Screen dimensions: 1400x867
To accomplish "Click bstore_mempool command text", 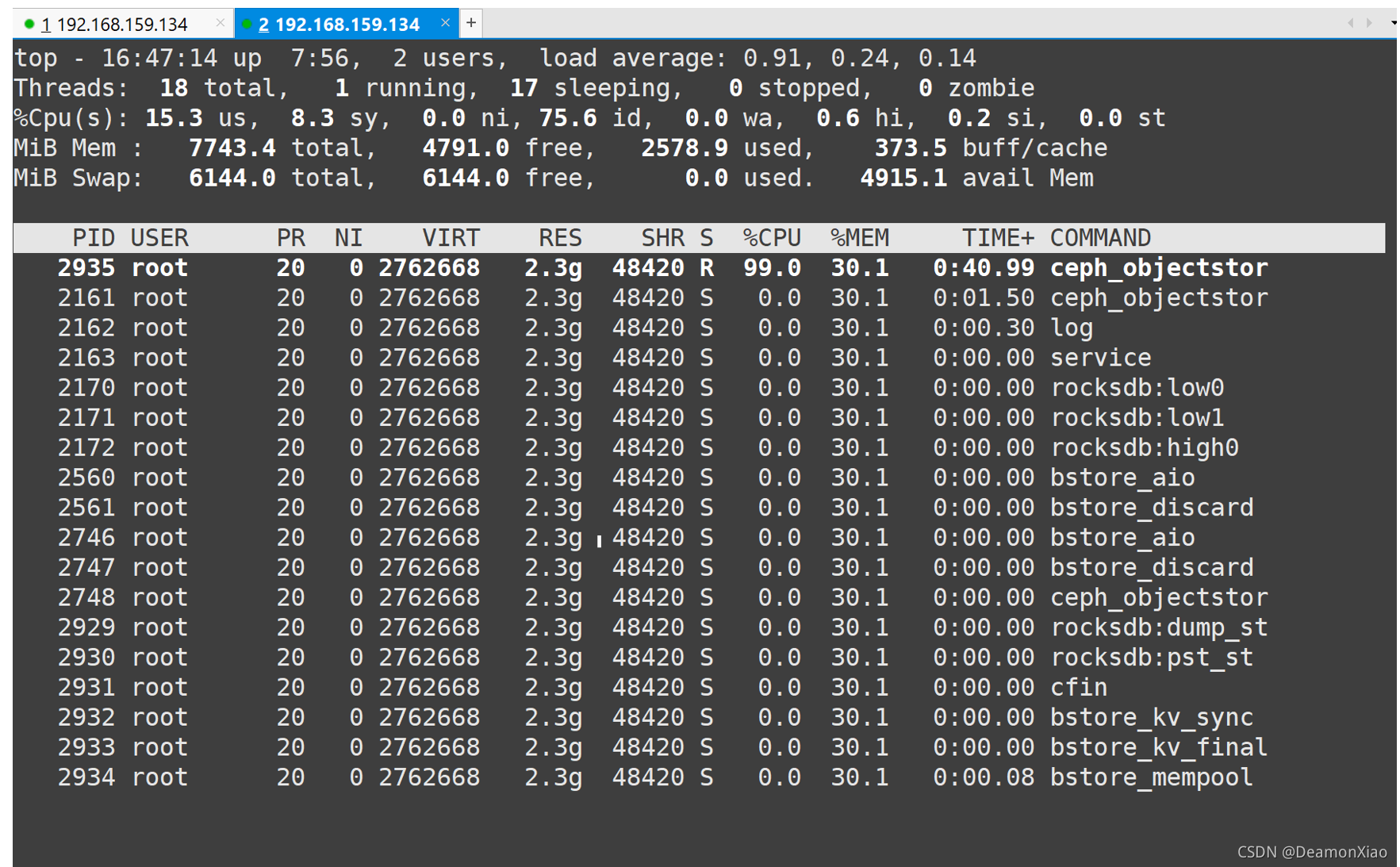I will (1152, 778).
